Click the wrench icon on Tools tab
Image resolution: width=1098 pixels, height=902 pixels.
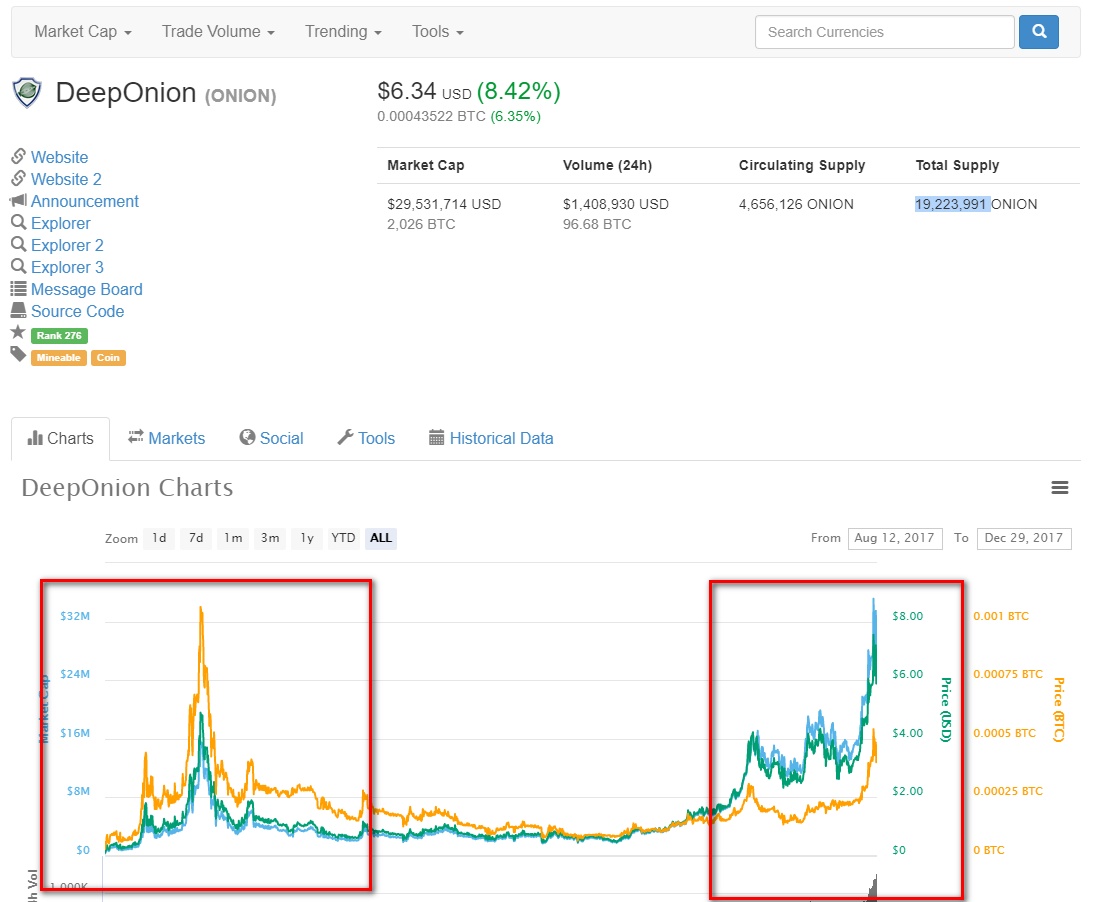345,437
